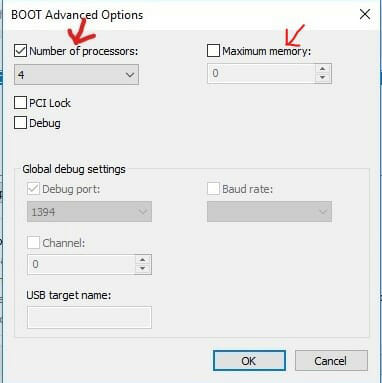
Task: Cancel the BOOT Advanced Options dialog
Action: [331, 361]
